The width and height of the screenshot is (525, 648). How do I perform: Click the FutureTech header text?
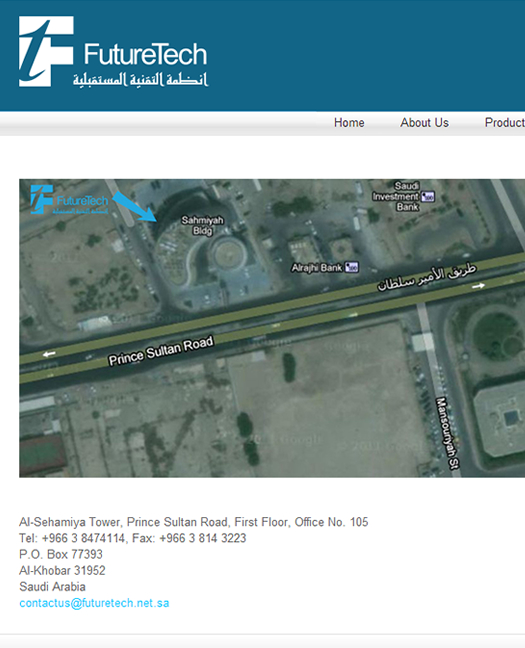coord(146,54)
